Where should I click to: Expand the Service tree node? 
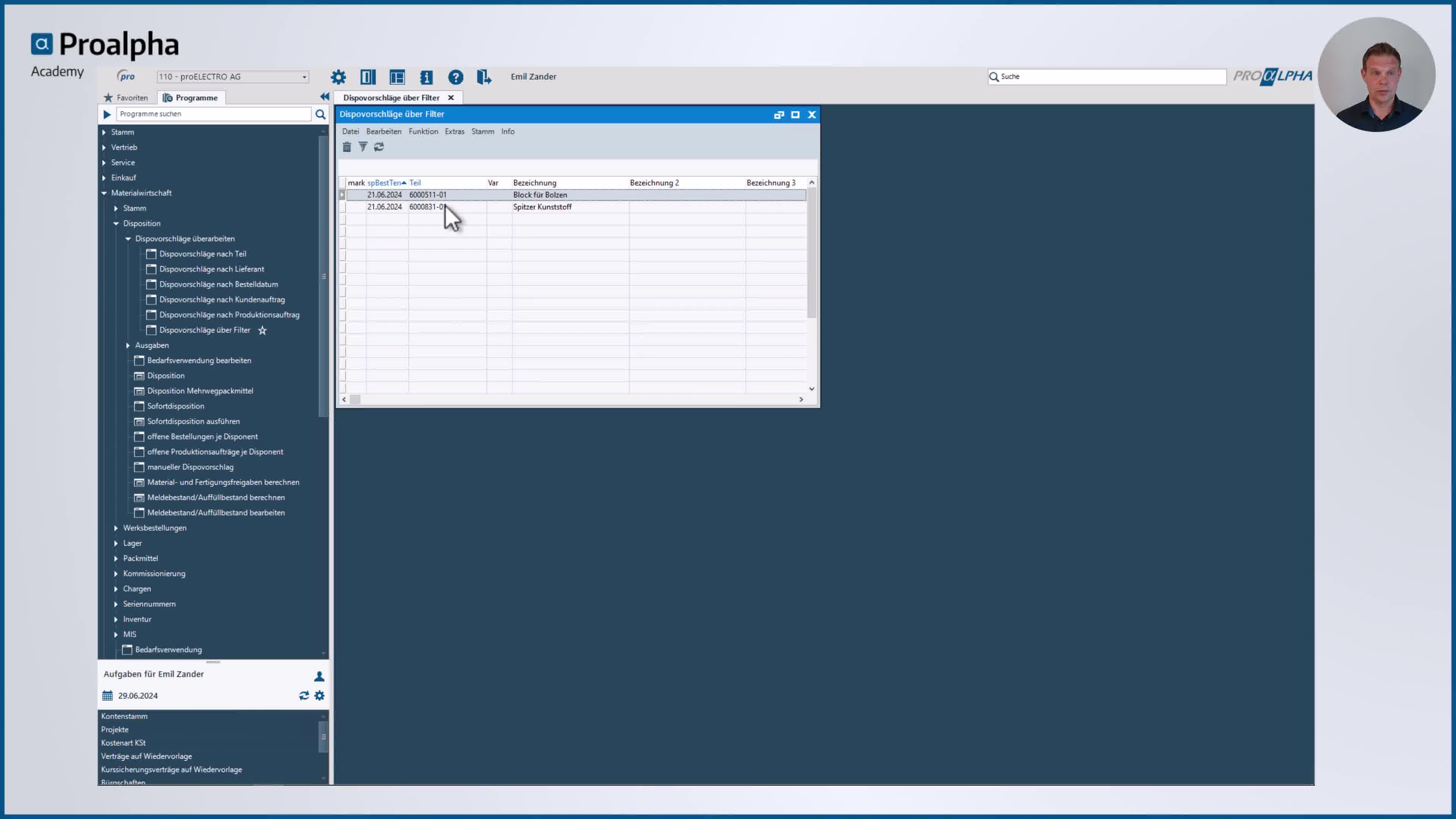pos(104,163)
